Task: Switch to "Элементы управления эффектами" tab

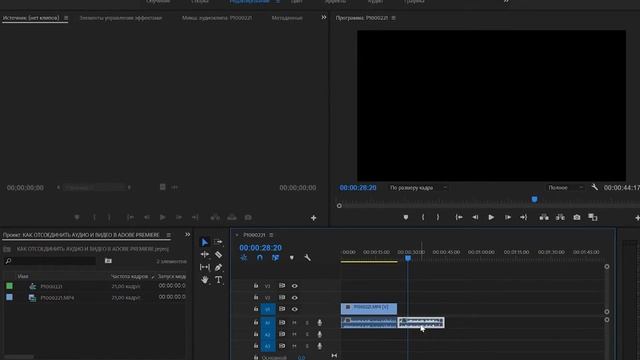Action: pyautogui.click(x=121, y=18)
